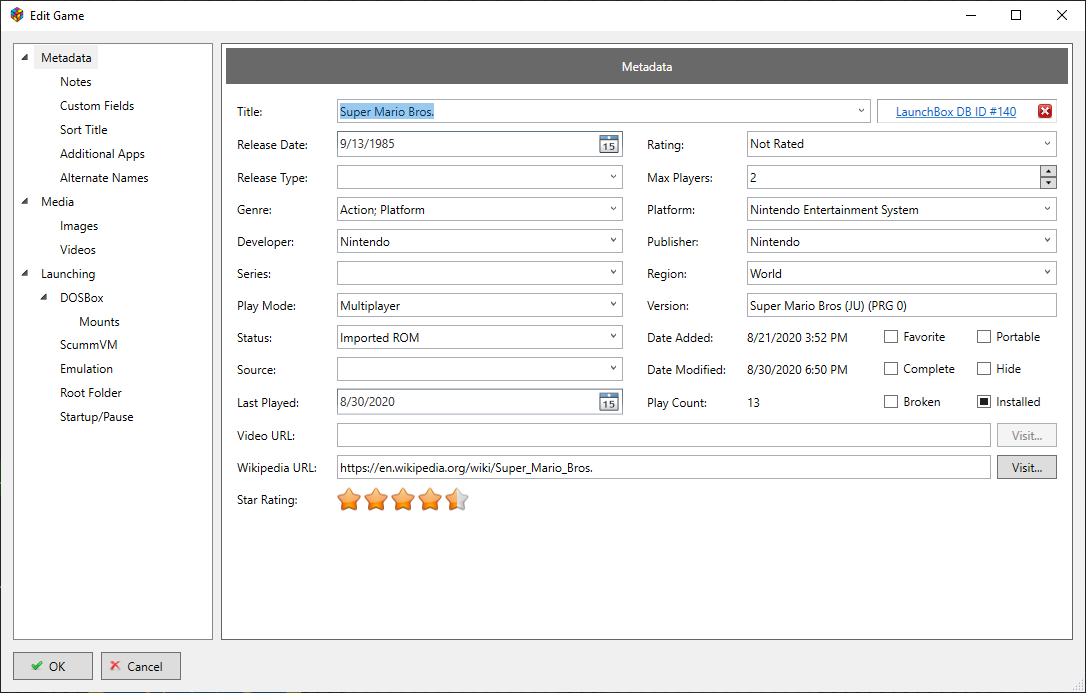This screenshot has height=693, width=1086.
Task: Enable the Hide checkbox
Action: click(x=983, y=369)
